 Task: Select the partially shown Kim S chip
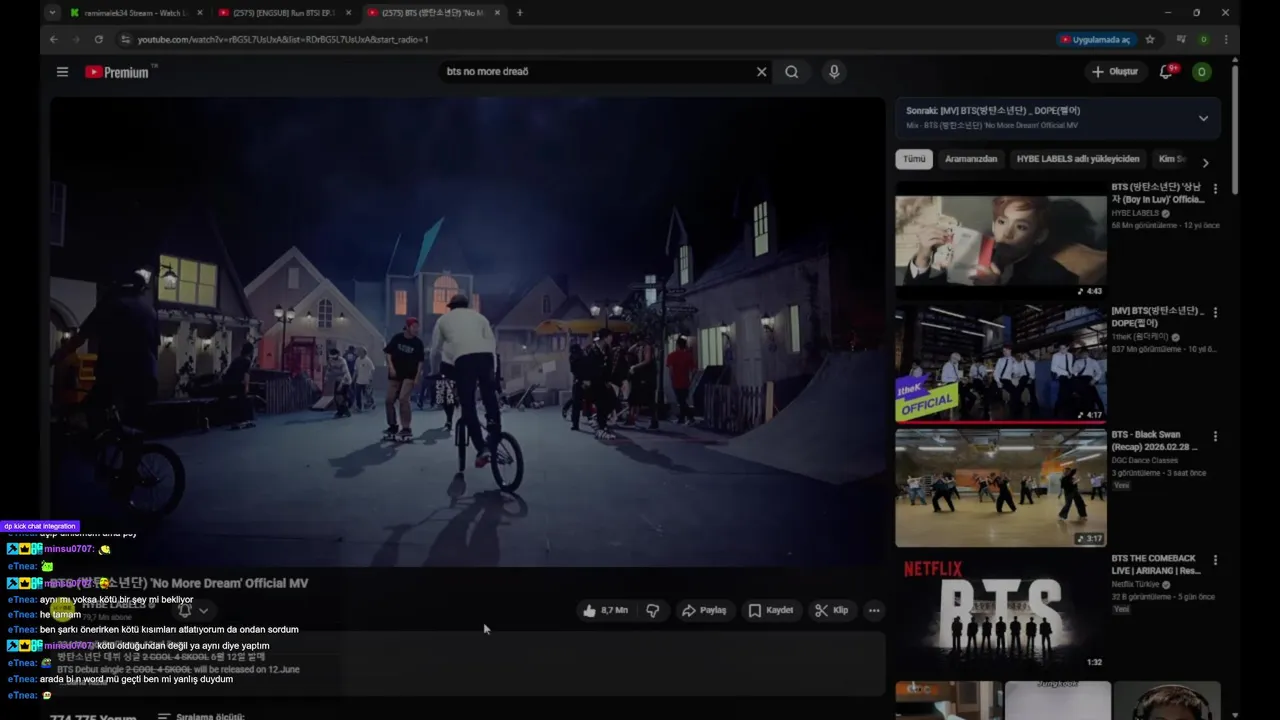1171,159
